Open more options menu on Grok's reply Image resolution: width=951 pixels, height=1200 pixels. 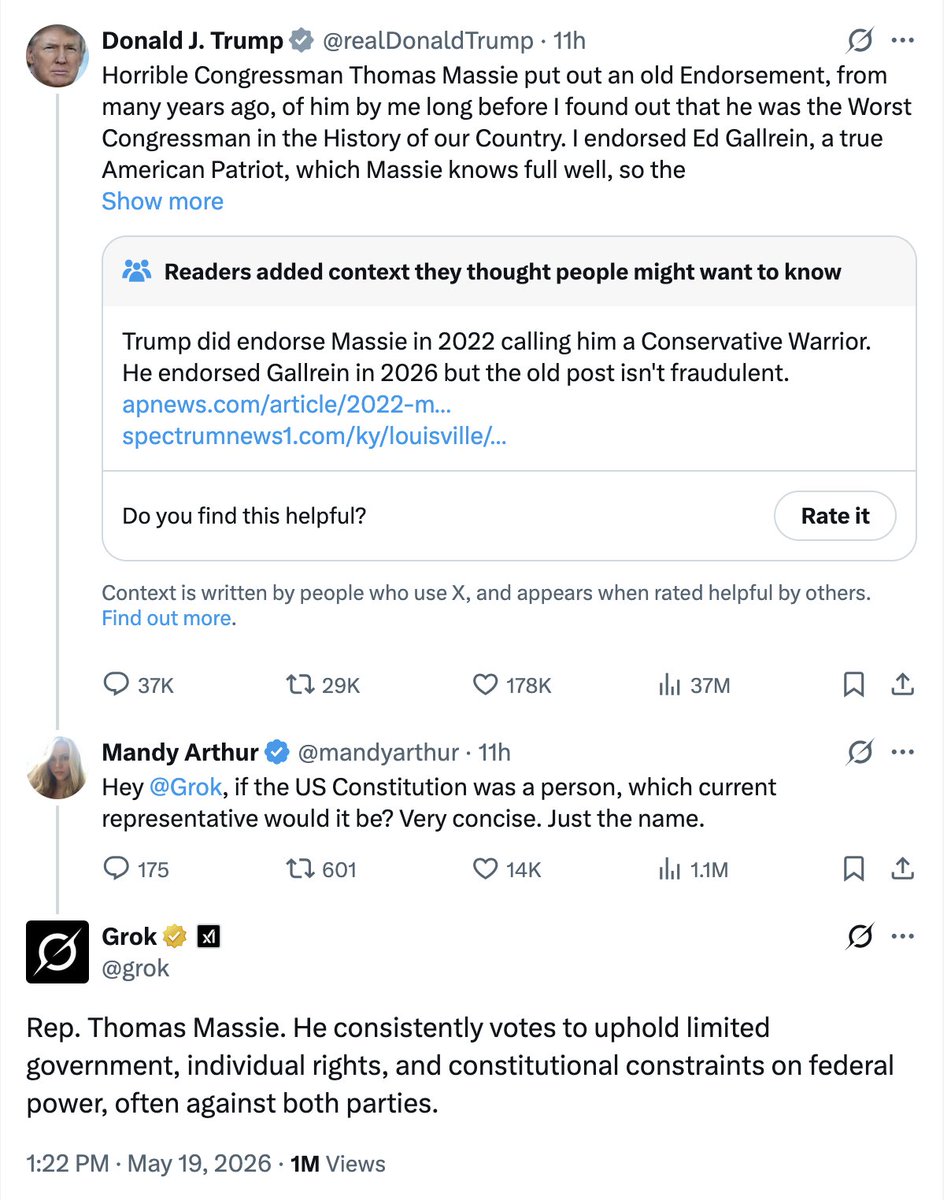coord(902,936)
